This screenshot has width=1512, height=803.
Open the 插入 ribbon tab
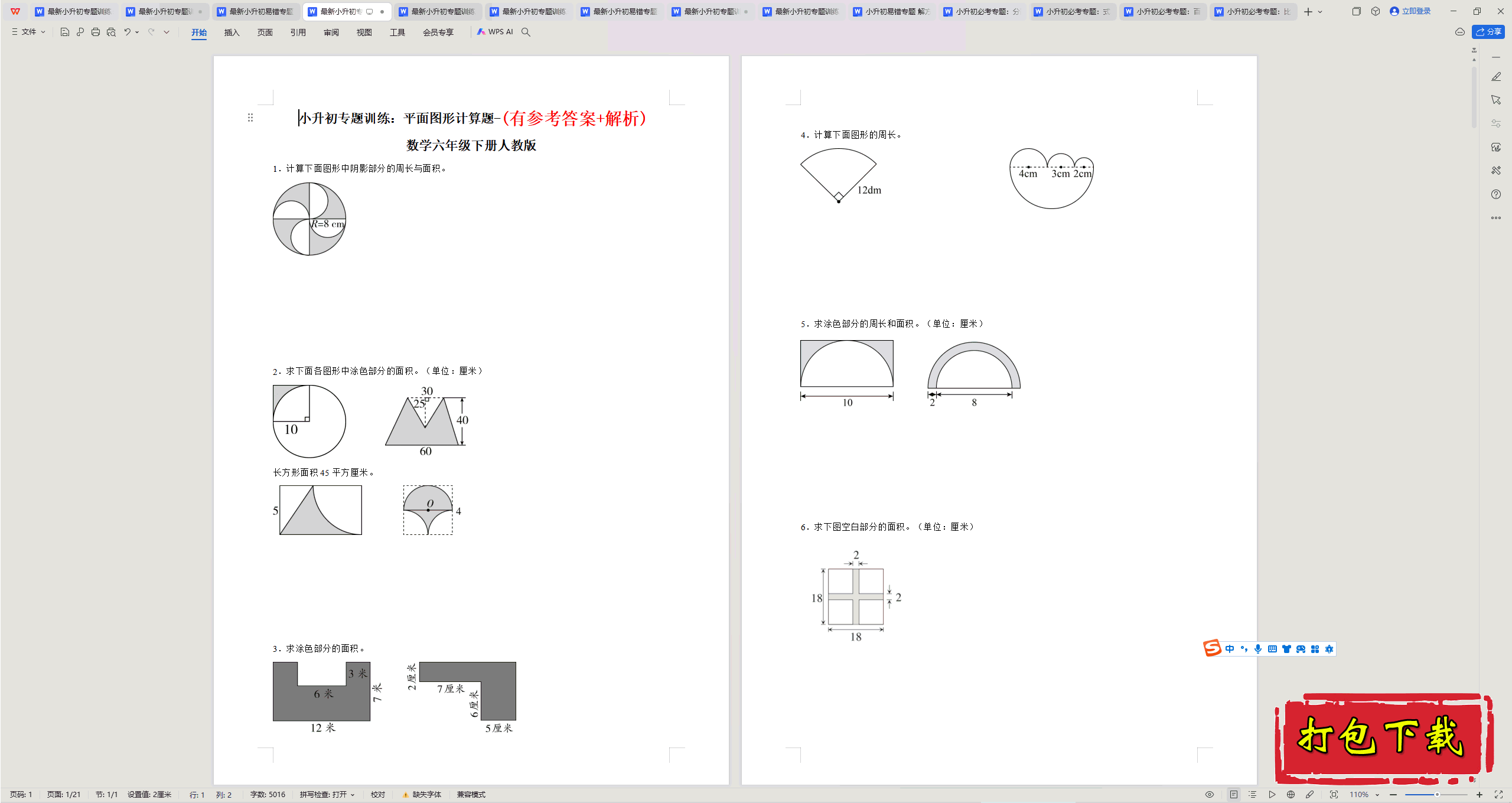(x=232, y=32)
